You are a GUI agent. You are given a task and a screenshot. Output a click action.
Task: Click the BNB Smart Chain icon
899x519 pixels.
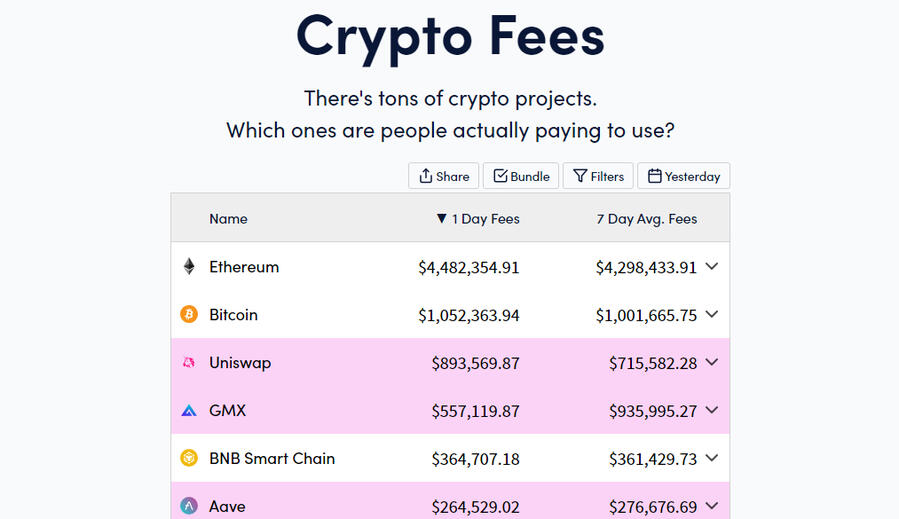coord(189,459)
